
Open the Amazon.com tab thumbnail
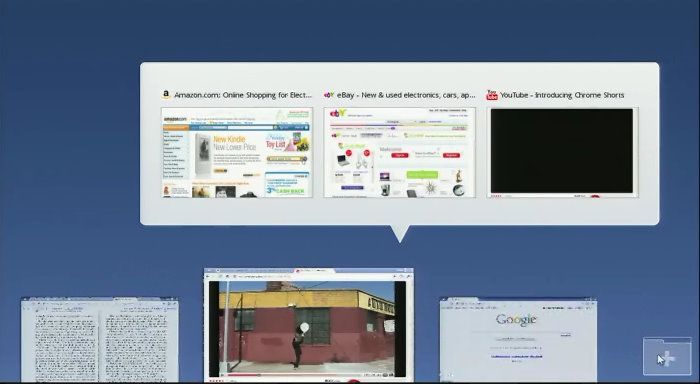click(x=237, y=152)
